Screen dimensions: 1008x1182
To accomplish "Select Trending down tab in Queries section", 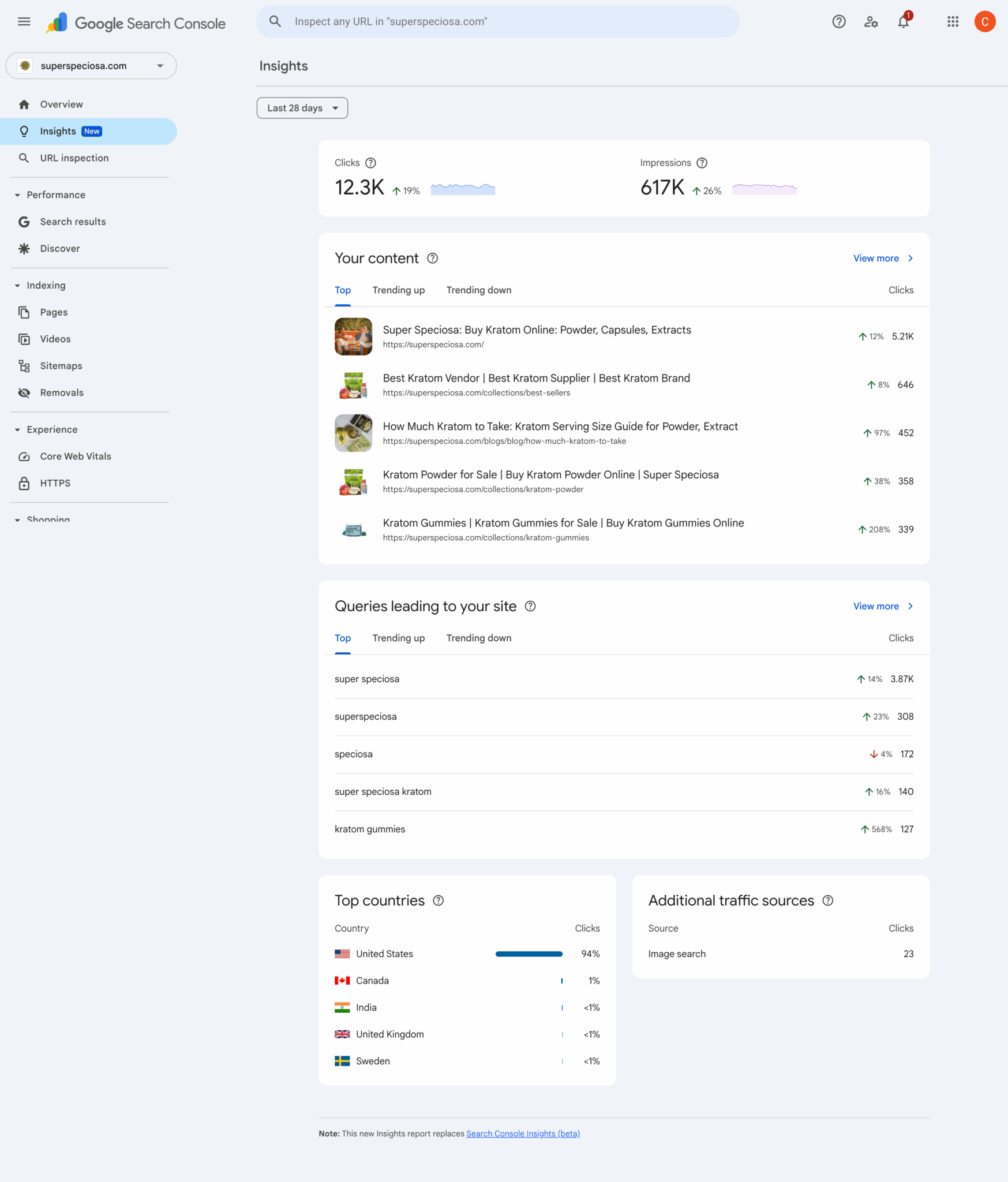I will [479, 638].
